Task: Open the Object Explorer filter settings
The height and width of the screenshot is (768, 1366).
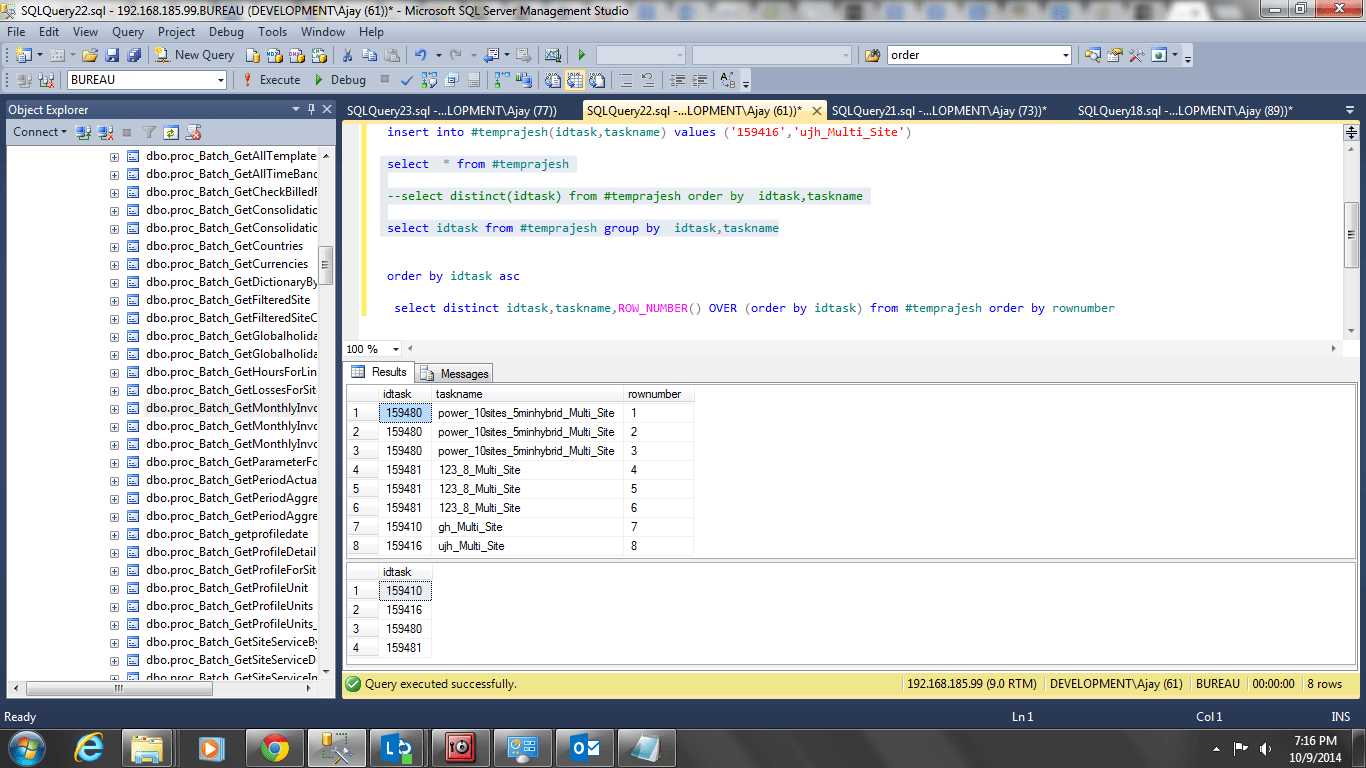Action: point(148,131)
